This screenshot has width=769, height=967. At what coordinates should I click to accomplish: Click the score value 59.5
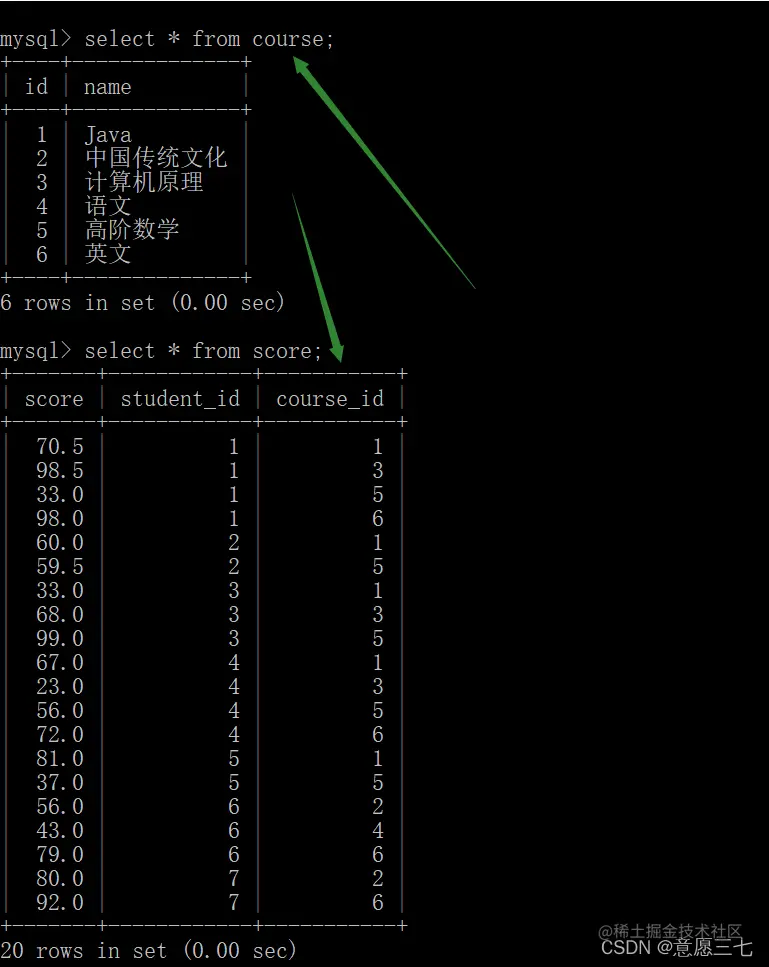(60, 566)
